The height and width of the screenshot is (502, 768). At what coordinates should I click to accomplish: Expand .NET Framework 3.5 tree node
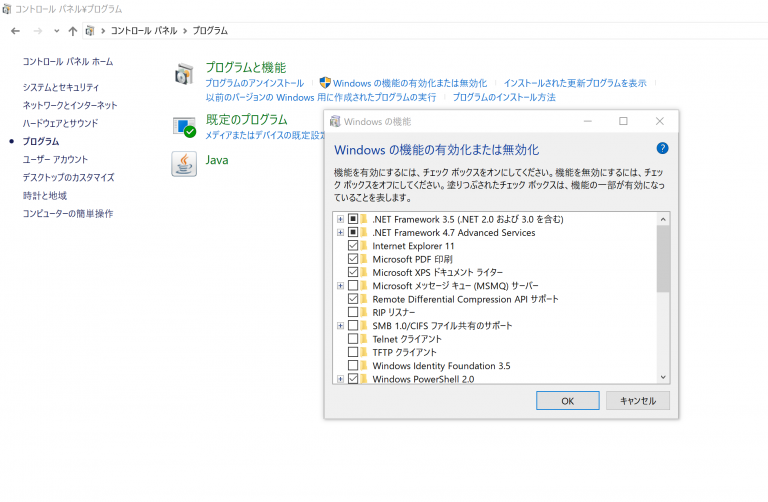340,219
